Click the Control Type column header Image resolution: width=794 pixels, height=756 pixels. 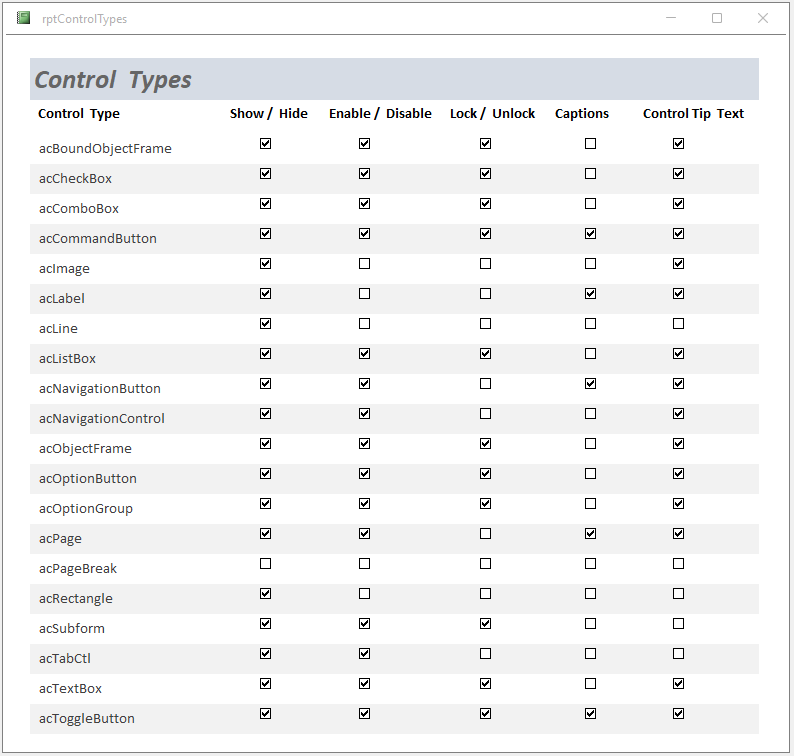79,113
